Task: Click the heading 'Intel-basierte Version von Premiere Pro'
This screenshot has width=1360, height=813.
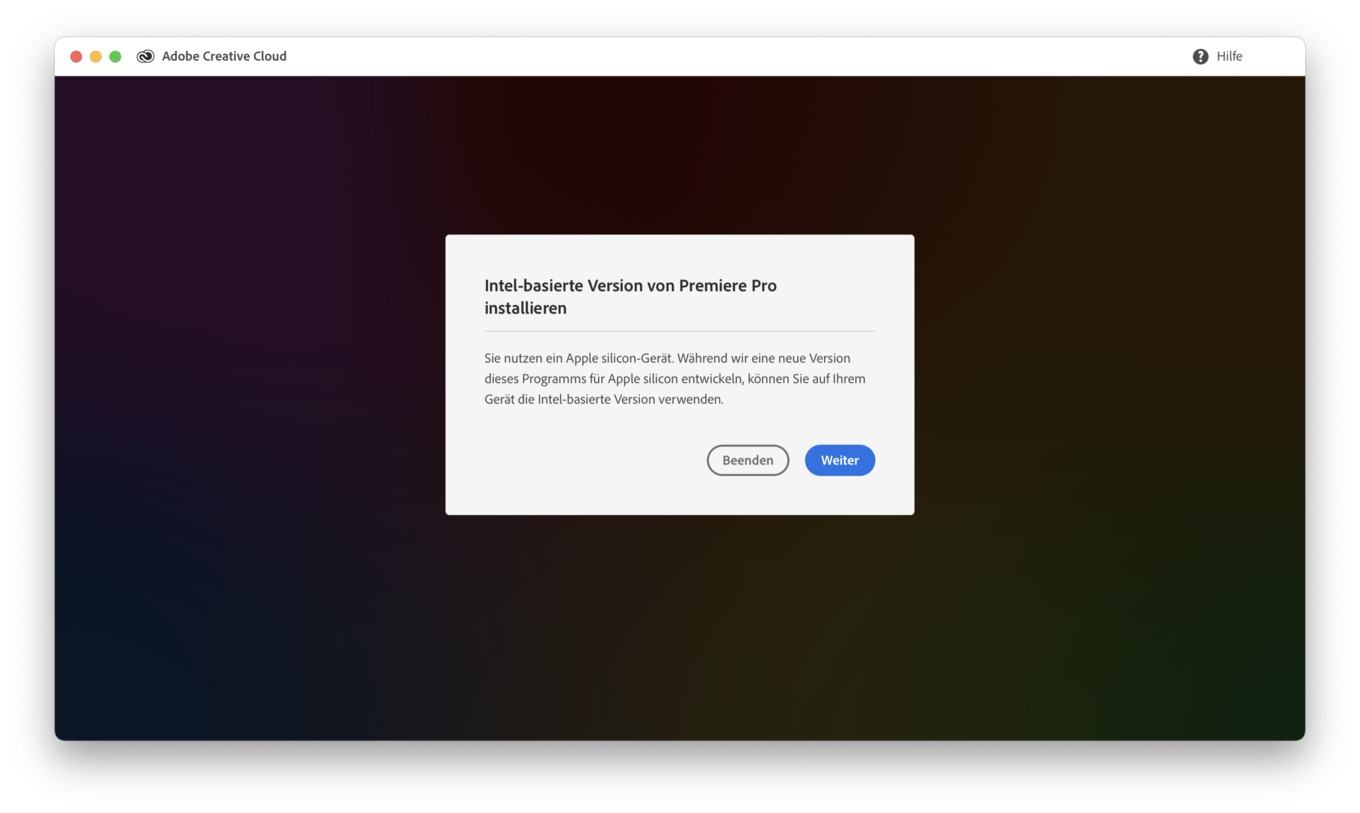Action: coord(630,296)
